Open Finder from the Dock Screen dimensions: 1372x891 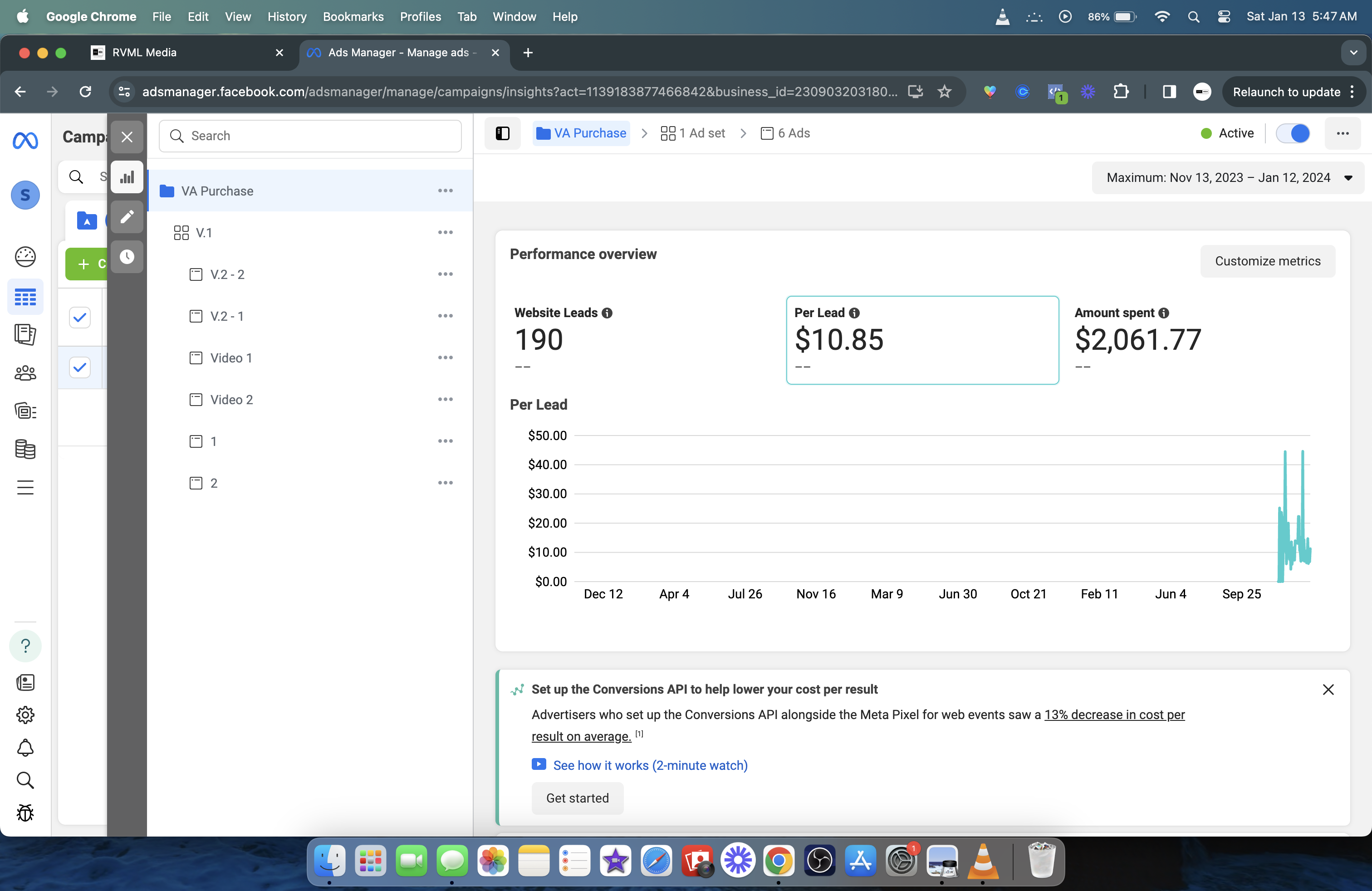coord(329,861)
